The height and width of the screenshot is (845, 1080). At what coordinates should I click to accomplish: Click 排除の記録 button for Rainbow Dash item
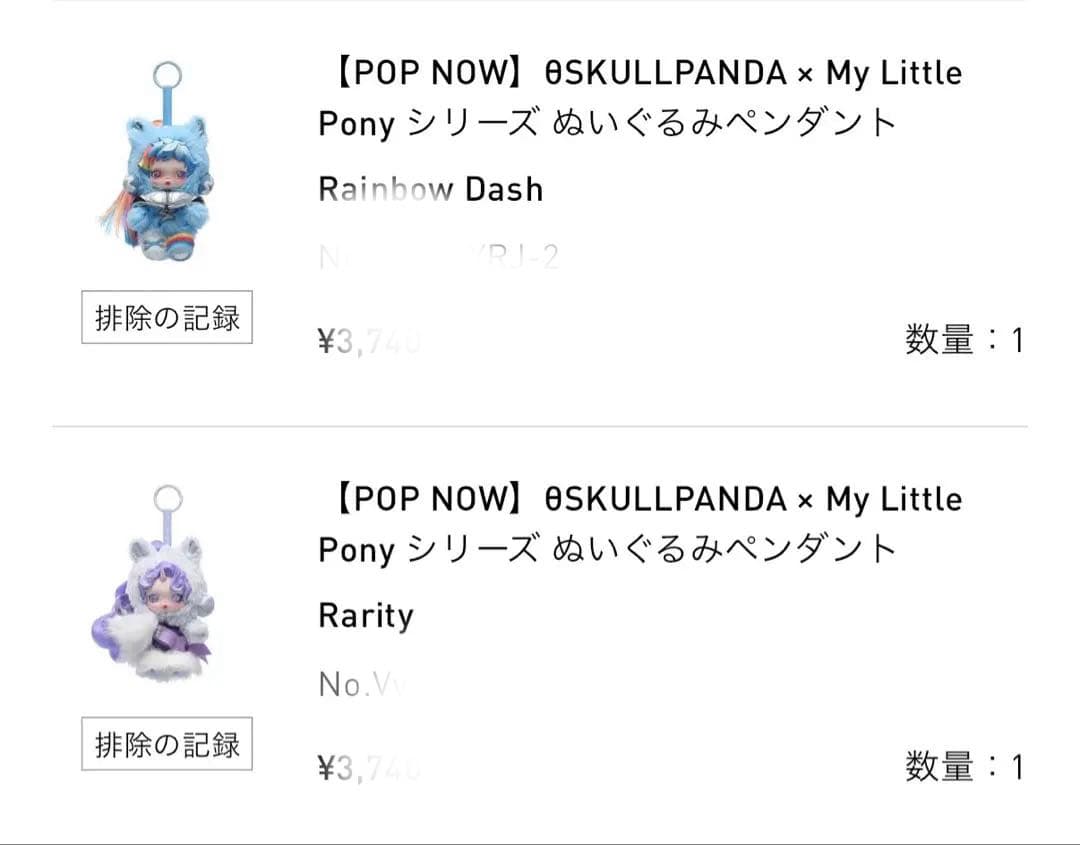(165, 317)
